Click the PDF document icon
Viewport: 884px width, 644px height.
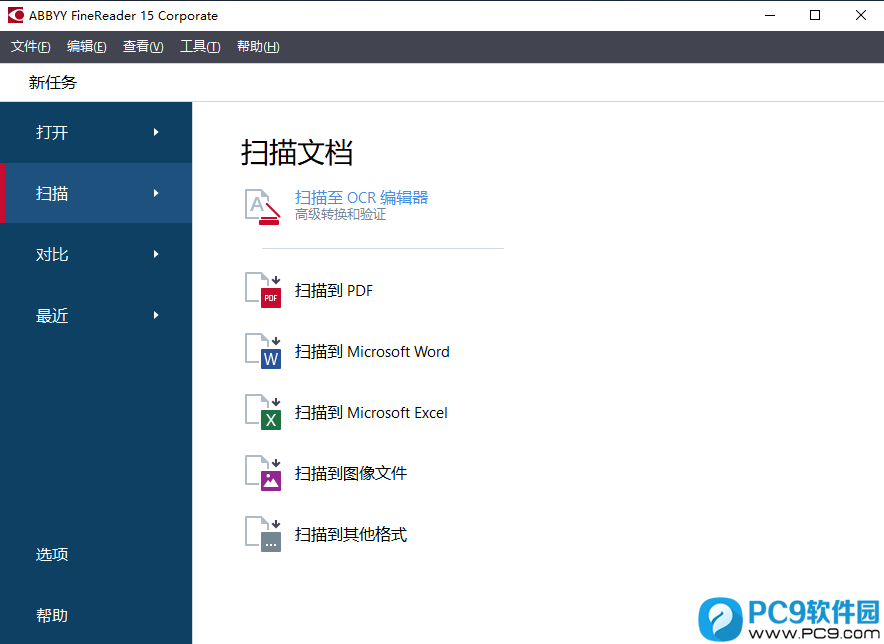[263, 290]
